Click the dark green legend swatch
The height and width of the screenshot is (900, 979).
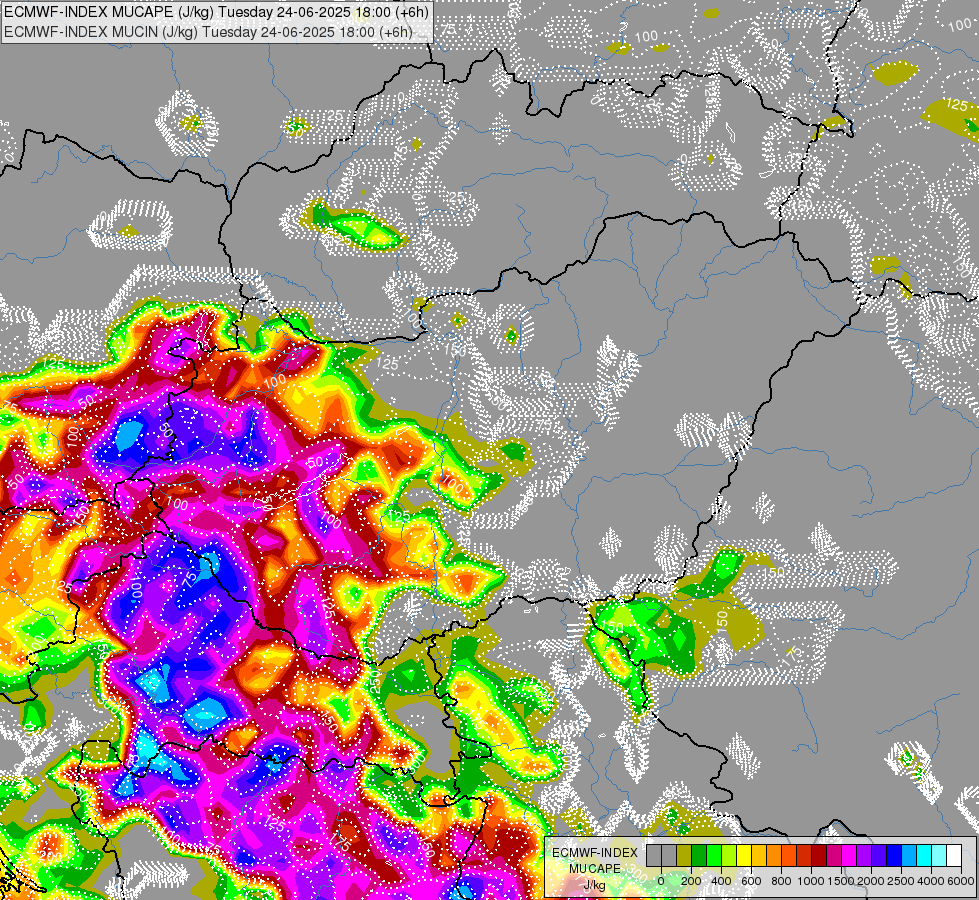(699, 856)
